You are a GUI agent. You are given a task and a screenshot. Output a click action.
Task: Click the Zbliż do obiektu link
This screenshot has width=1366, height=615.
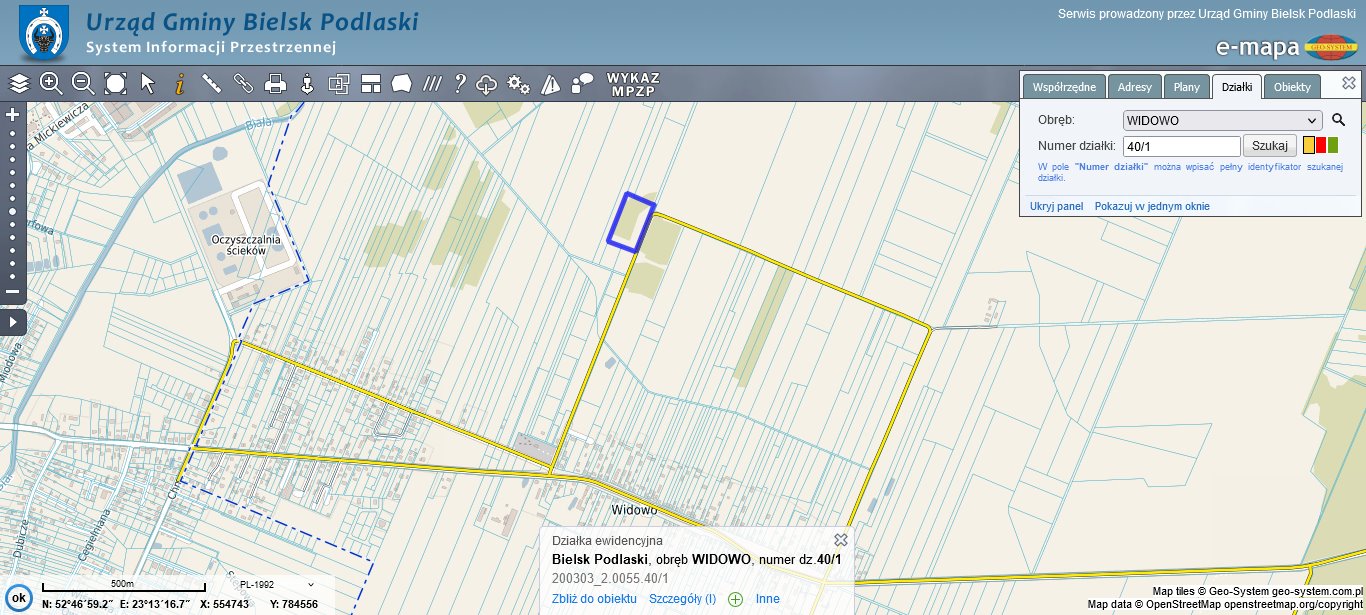point(594,599)
